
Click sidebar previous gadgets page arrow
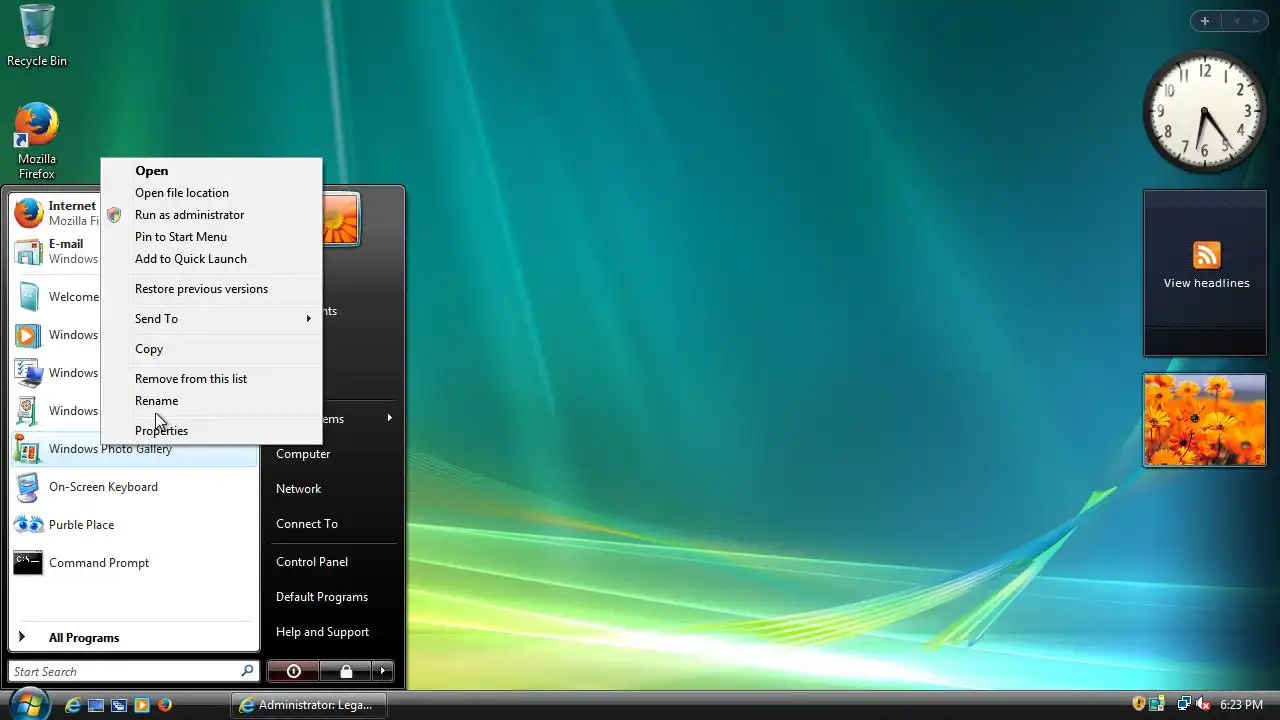point(1235,21)
